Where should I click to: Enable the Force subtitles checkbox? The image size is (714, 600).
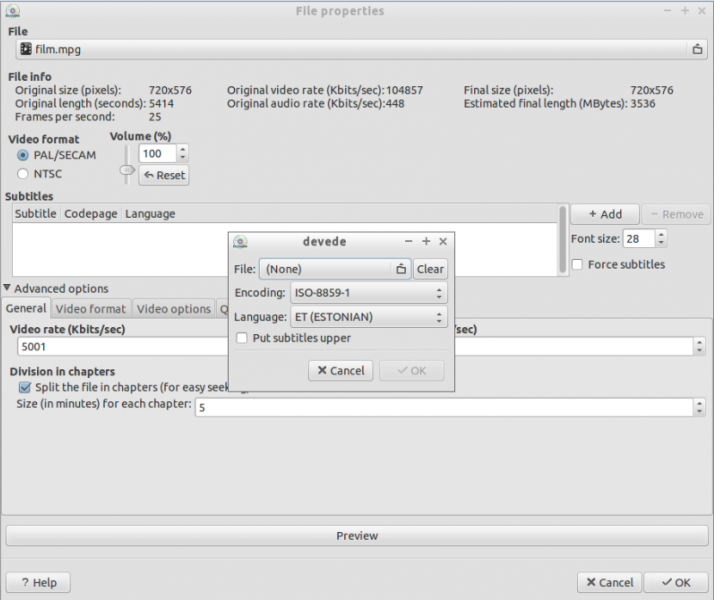tap(578, 265)
